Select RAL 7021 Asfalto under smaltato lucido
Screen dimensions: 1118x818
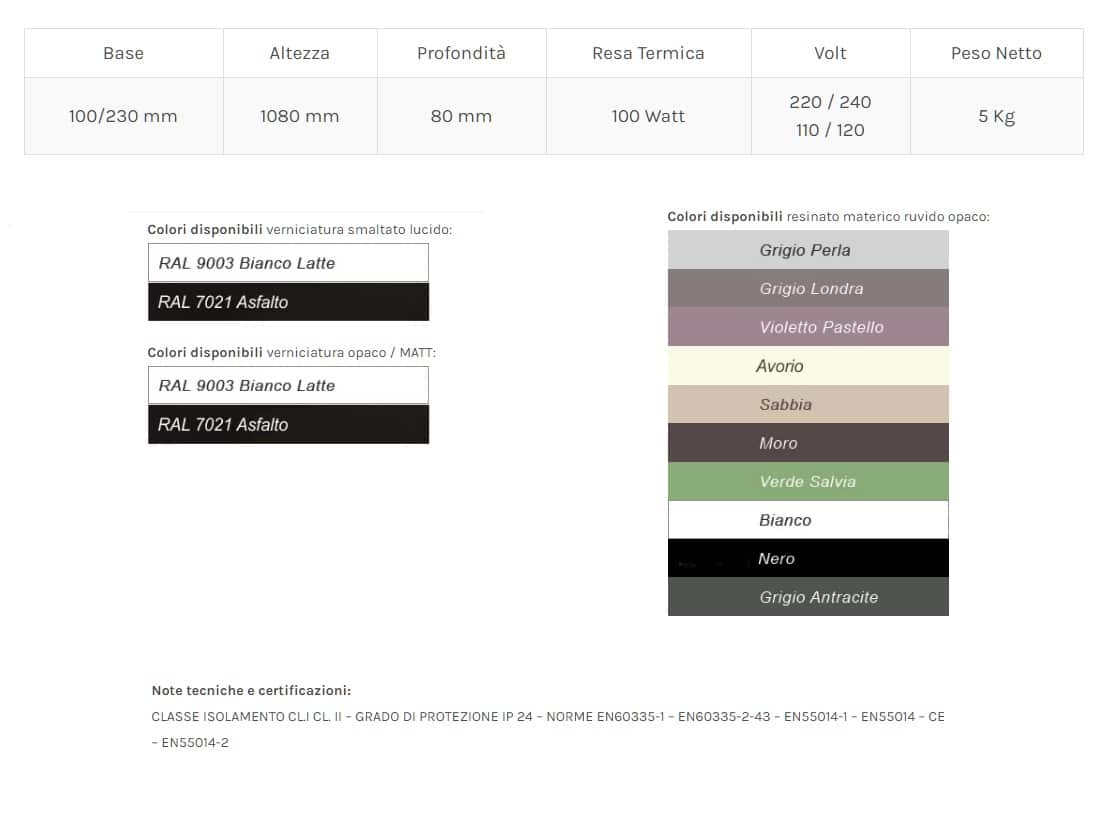(288, 302)
